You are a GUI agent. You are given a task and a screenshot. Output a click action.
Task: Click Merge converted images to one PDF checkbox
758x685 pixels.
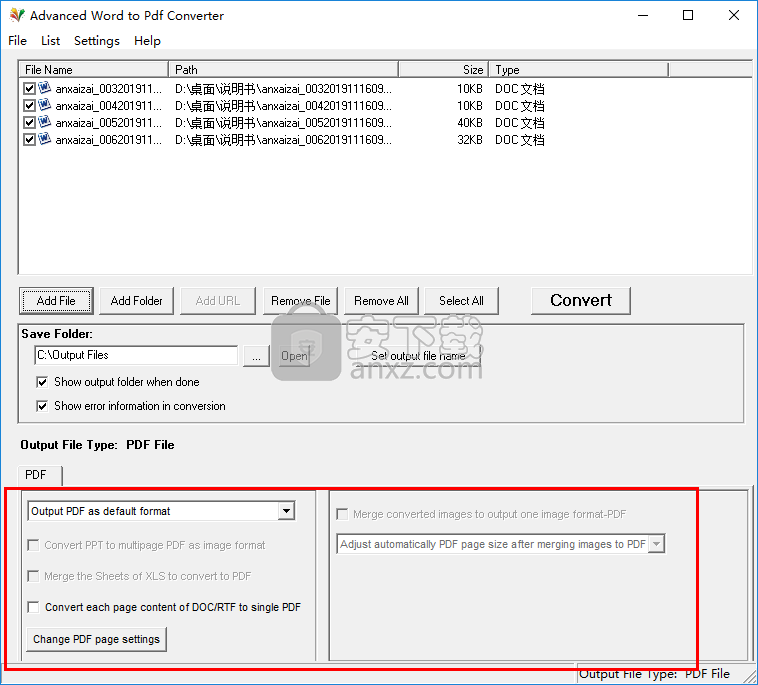[342, 514]
